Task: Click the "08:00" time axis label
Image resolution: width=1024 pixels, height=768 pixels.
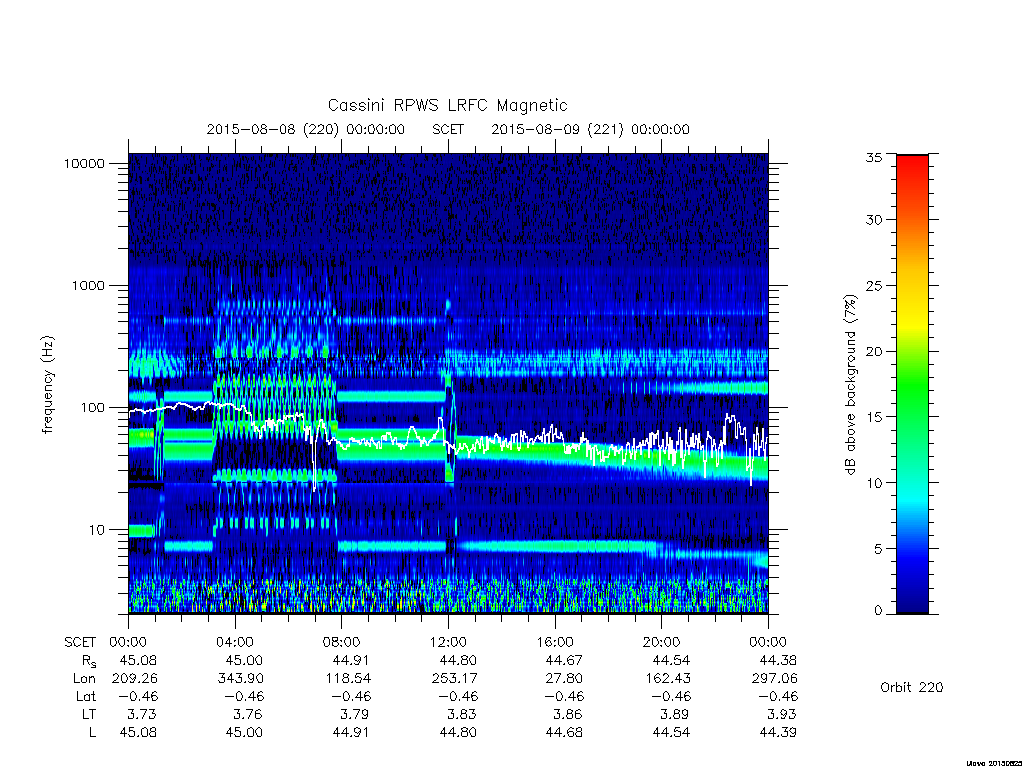Action: pyautogui.click(x=342, y=642)
